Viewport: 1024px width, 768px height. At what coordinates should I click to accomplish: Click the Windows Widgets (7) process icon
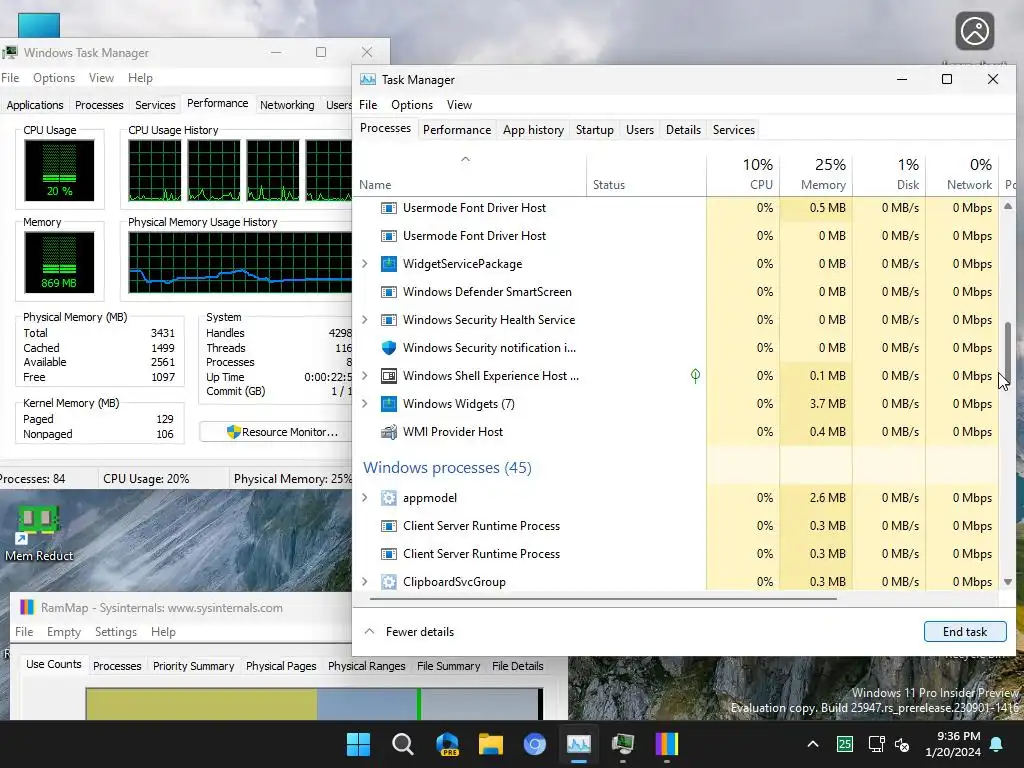389,404
